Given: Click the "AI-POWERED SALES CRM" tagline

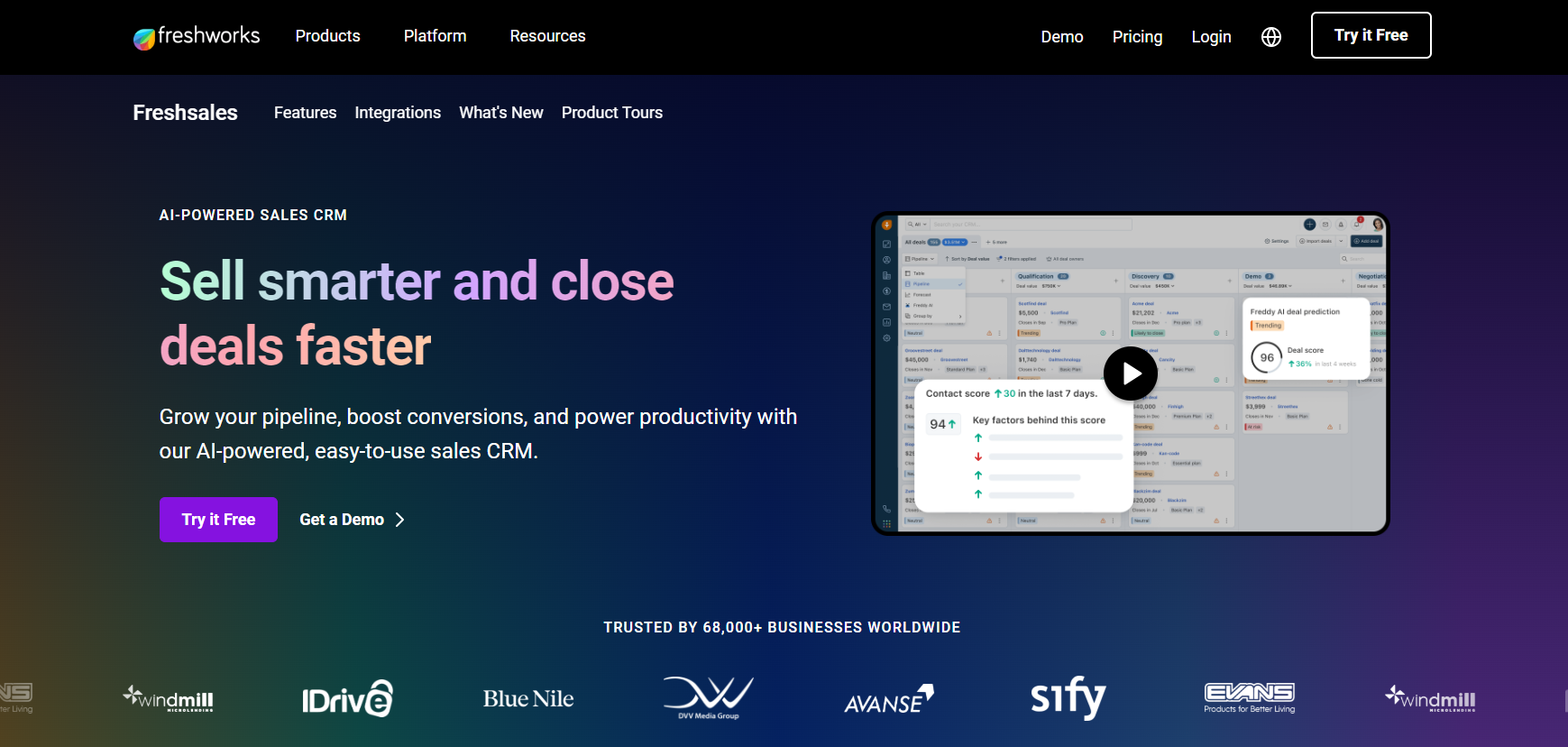Looking at the screenshot, I should coord(253,215).
